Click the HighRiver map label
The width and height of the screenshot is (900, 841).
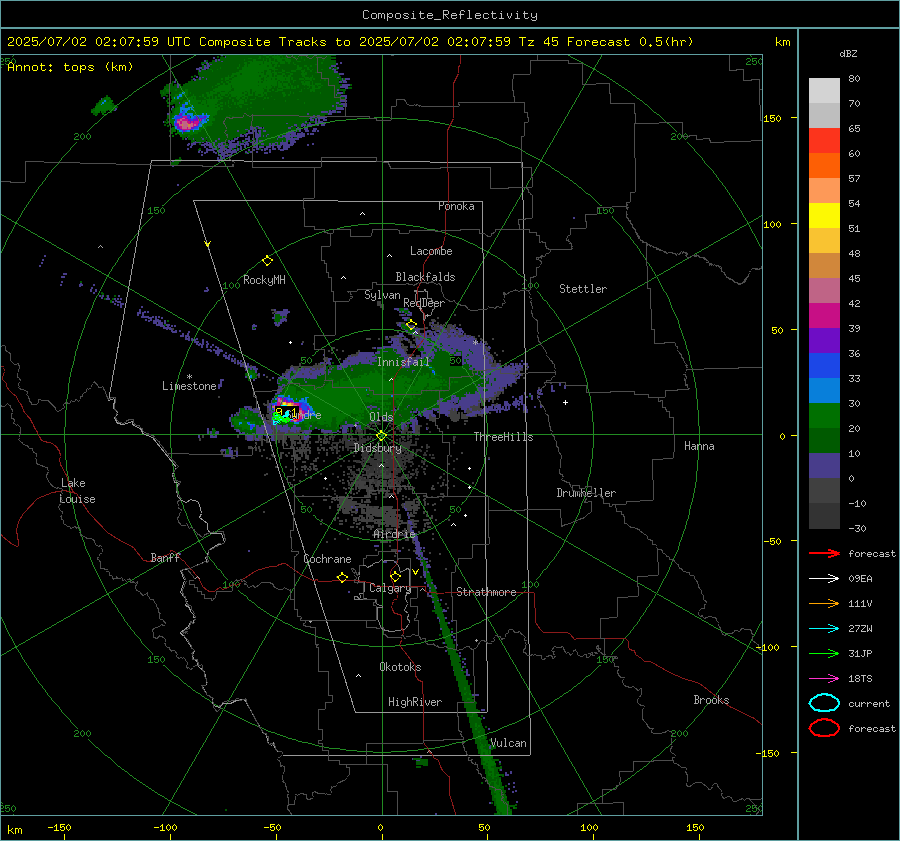pyautogui.click(x=415, y=702)
